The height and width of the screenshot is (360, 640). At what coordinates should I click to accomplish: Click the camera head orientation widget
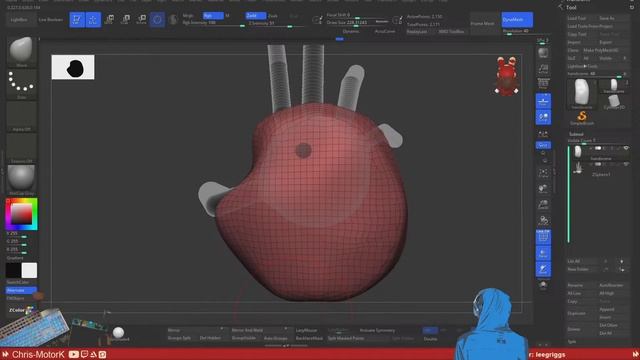pyautogui.click(x=507, y=76)
